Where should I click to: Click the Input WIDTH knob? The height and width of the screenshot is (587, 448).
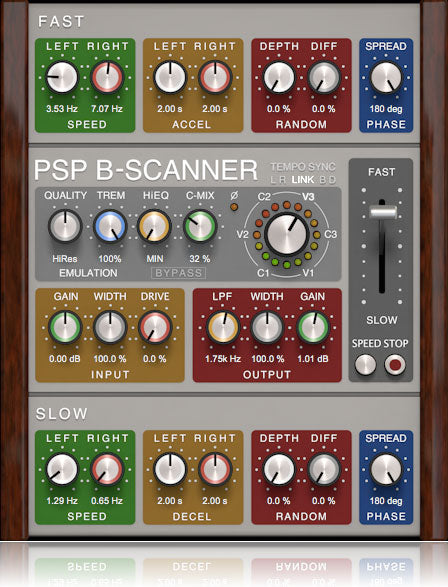coord(110,327)
